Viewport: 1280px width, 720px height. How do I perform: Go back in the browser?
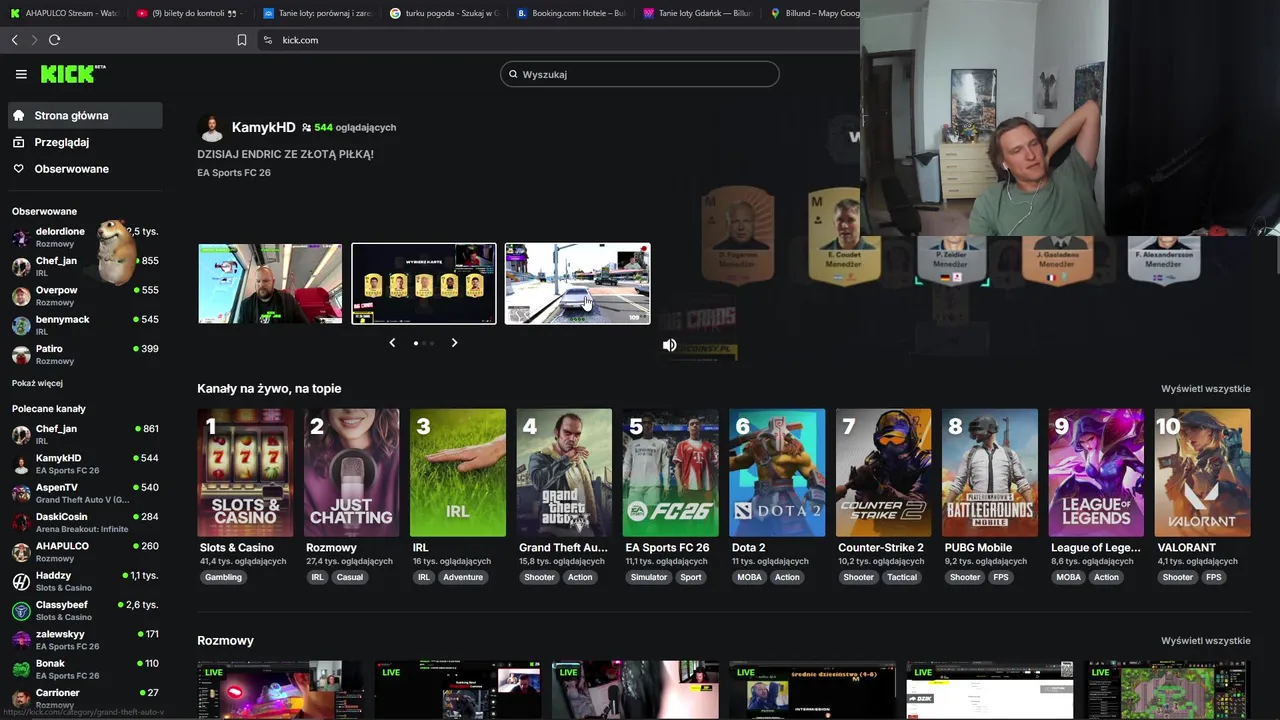pyautogui.click(x=14, y=40)
